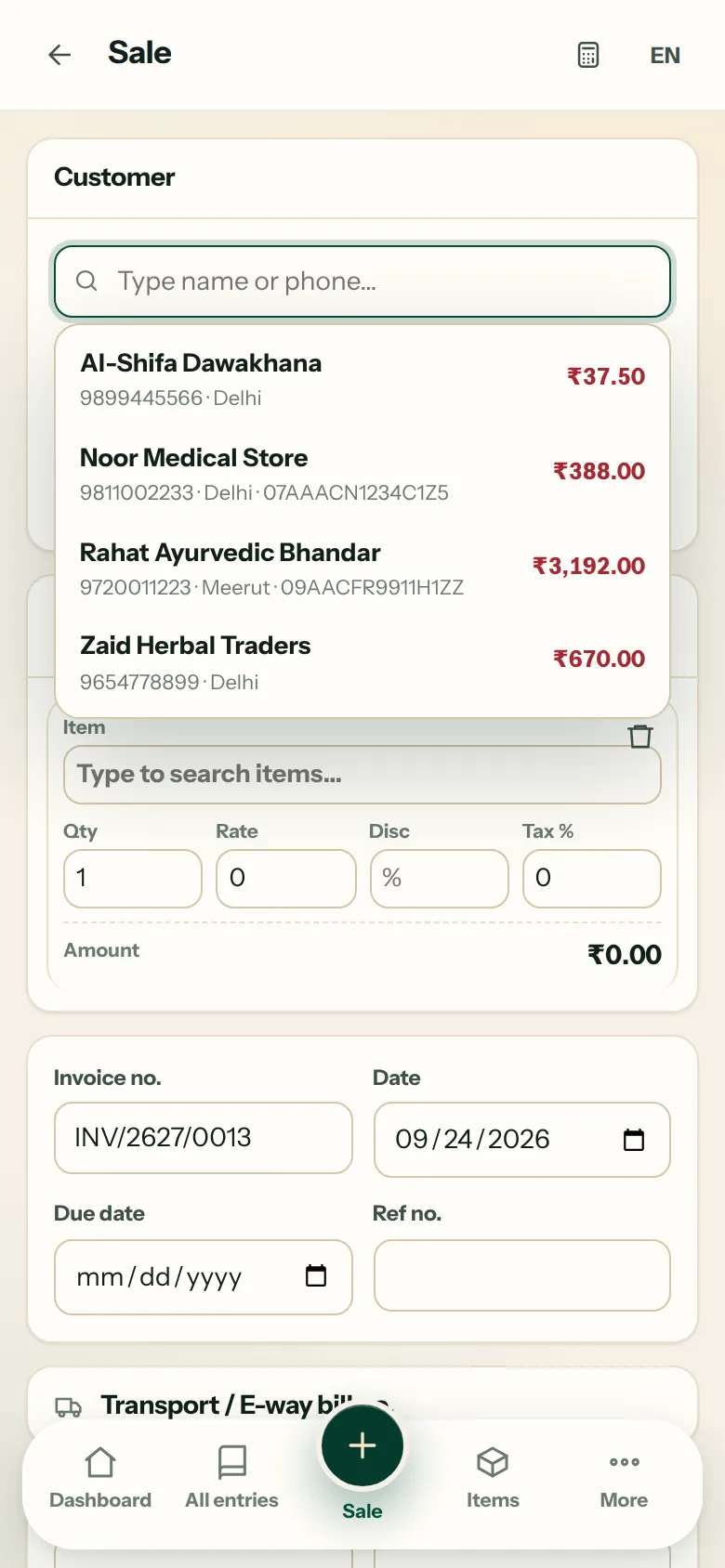Click the item search field

coord(362,775)
